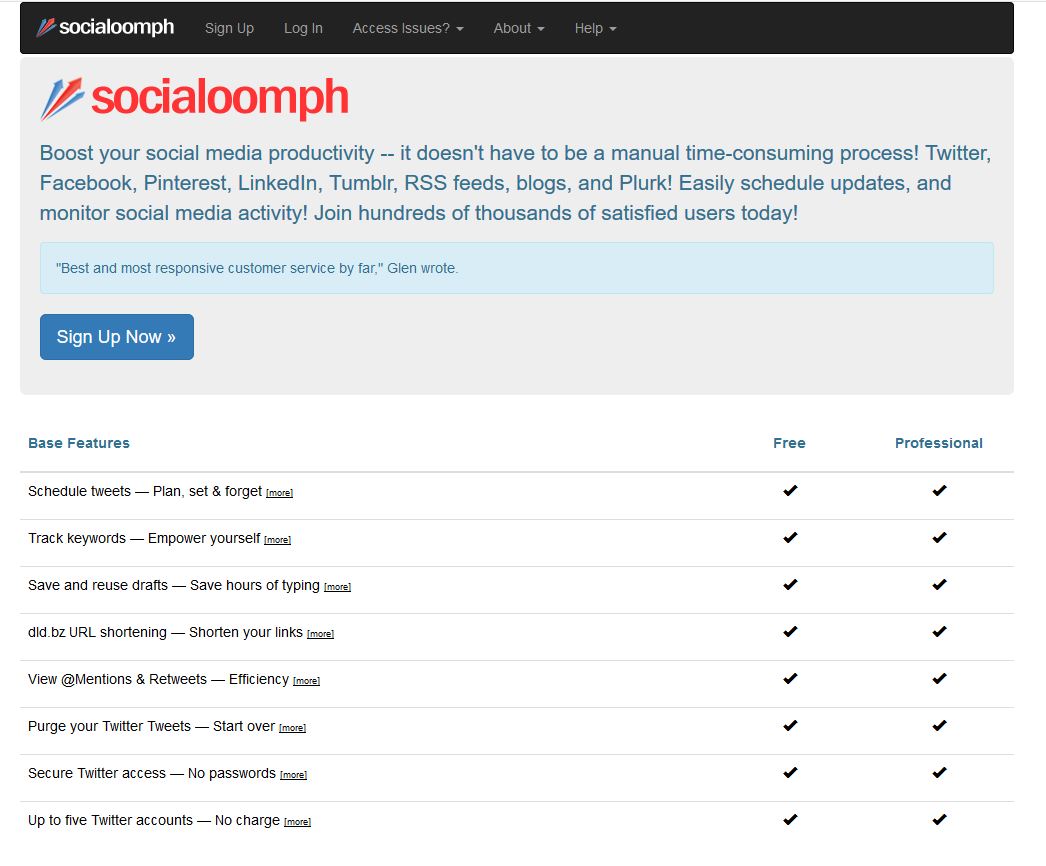Click Free checkmark for Purge your Twitter Tweets
1046x866 pixels.
point(790,725)
